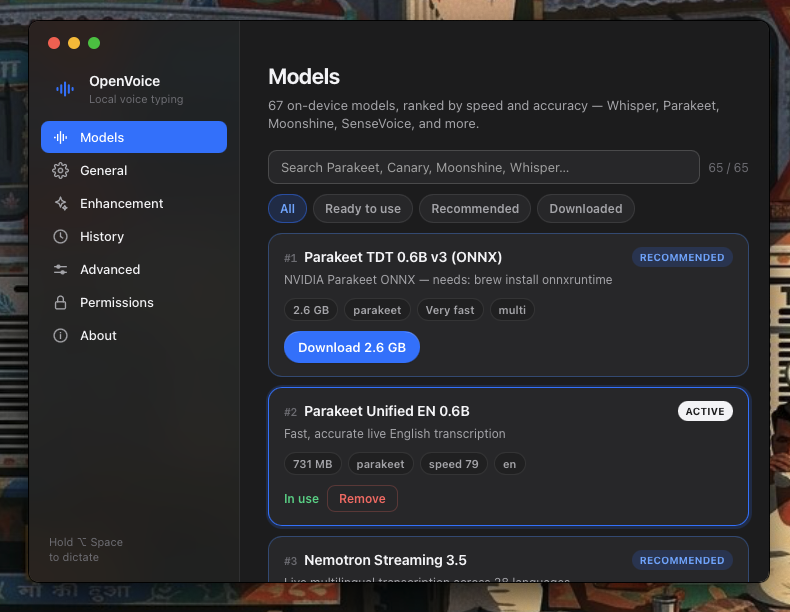Open the Models section in sidebar
790x612 pixels.
tap(134, 137)
